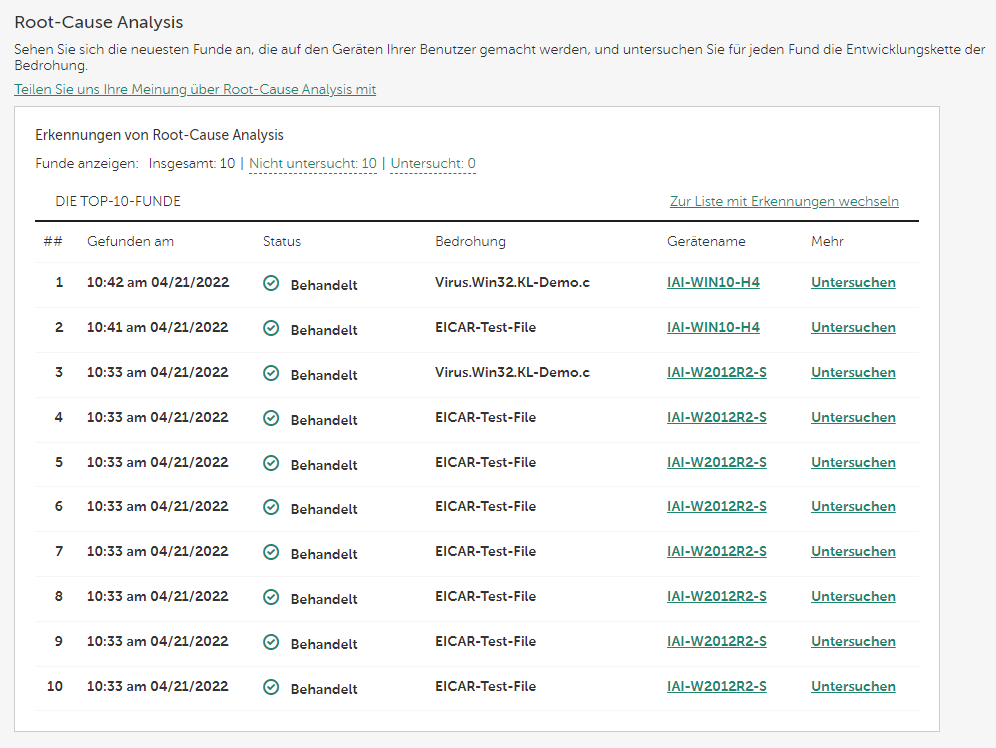Click Untersuchen for the first Virus.Win32.KL-Demo.c finding
The width and height of the screenshot is (996, 748).
tap(853, 283)
